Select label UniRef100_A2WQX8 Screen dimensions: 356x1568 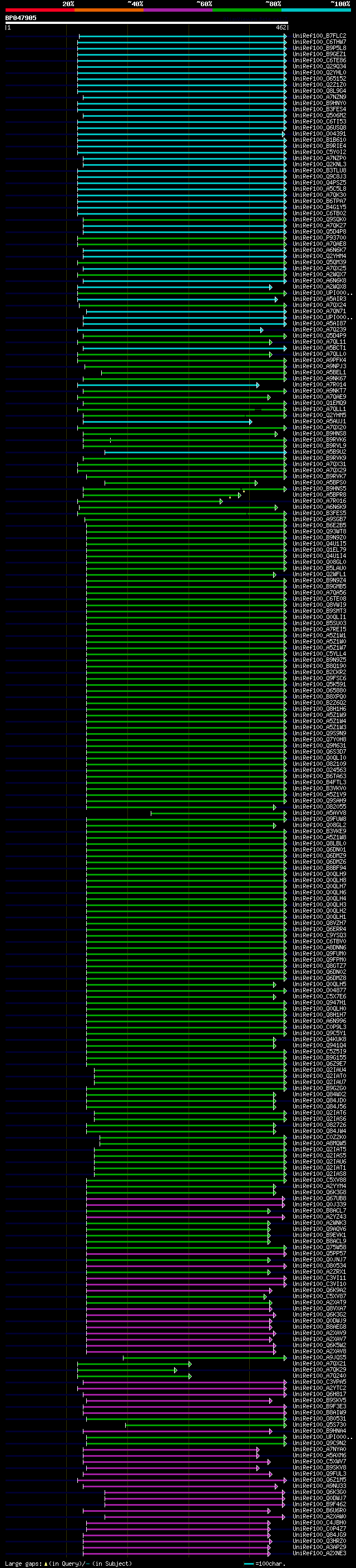[319, 286]
